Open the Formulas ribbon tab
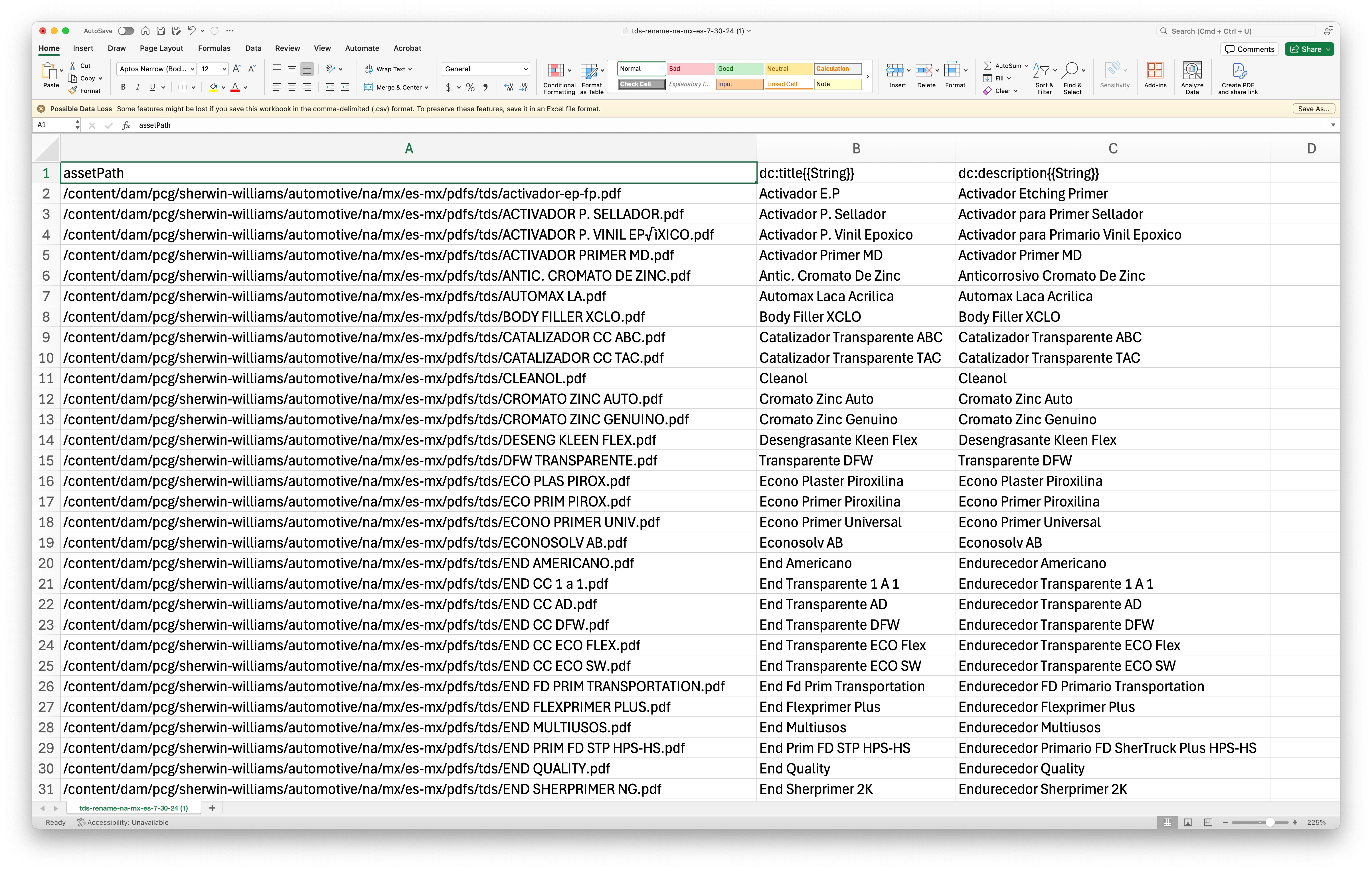Screen dimensions: 1372x871 point(214,48)
